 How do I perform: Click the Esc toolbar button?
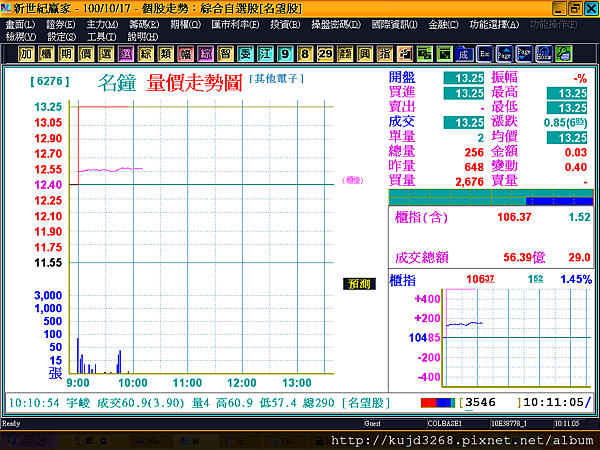(x=484, y=54)
